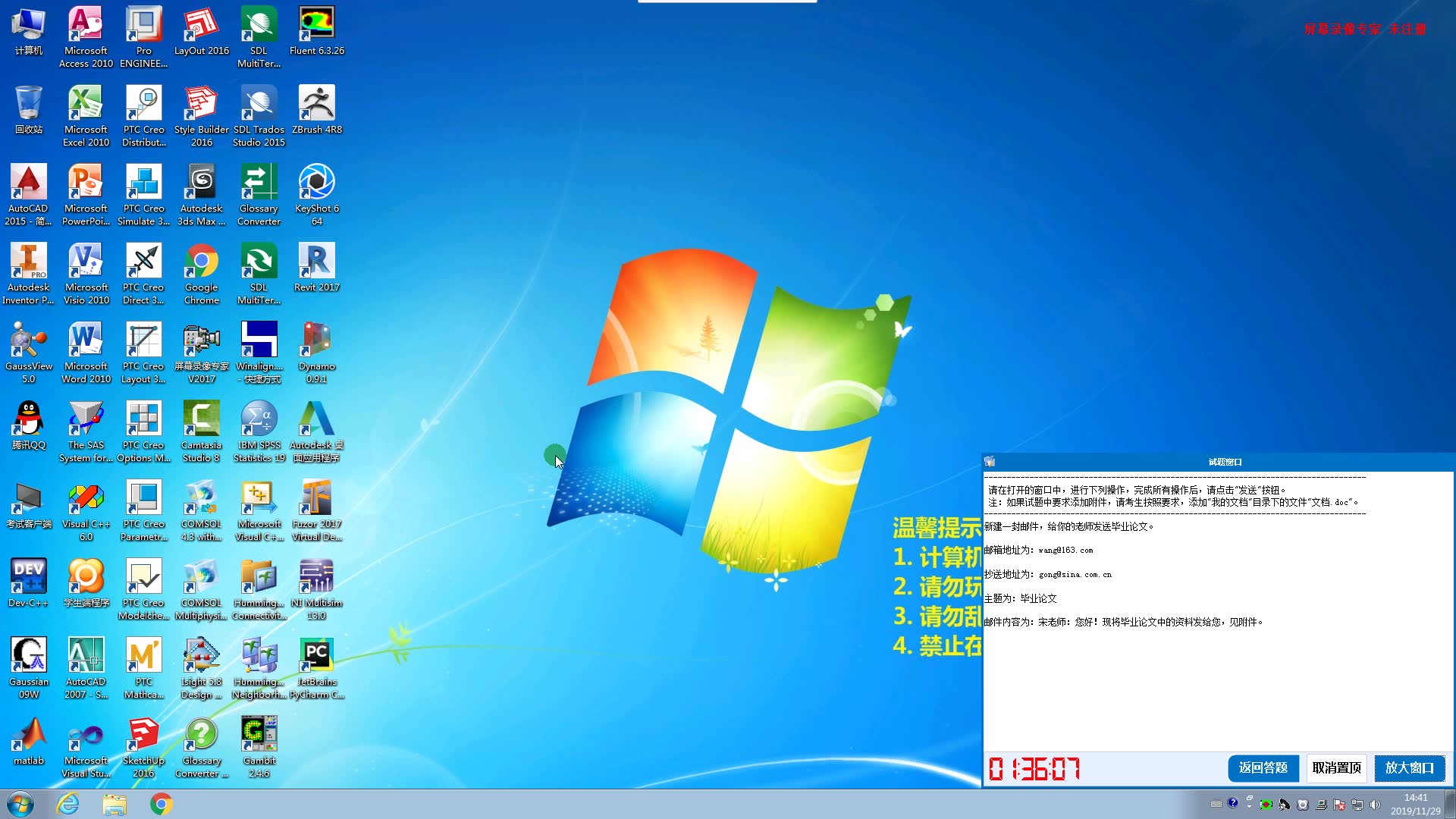The width and height of the screenshot is (1456, 819).
Task: Open the Windows Start menu
Action: (20, 804)
